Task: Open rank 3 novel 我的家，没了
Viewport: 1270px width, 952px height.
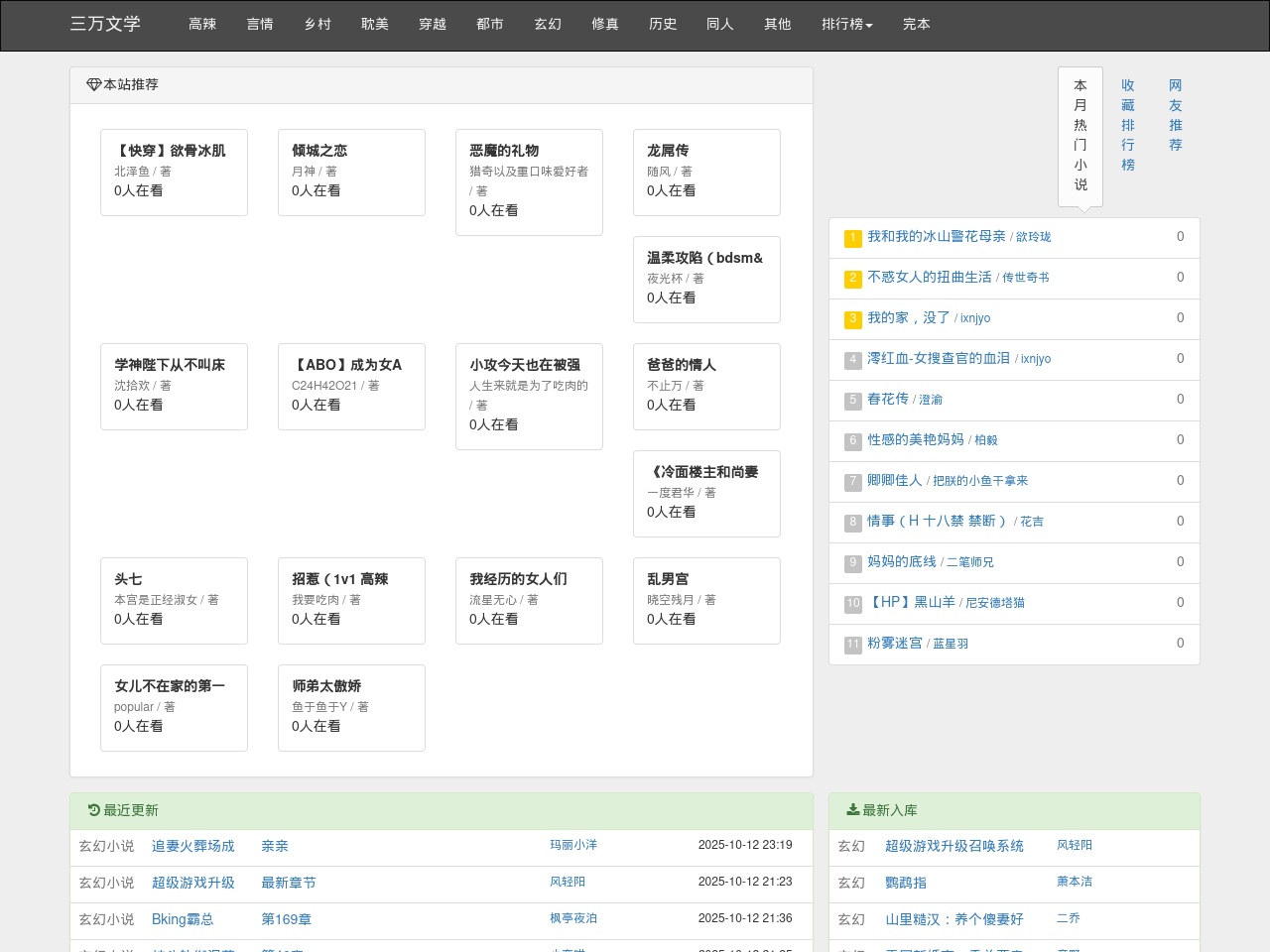Action: [909, 317]
